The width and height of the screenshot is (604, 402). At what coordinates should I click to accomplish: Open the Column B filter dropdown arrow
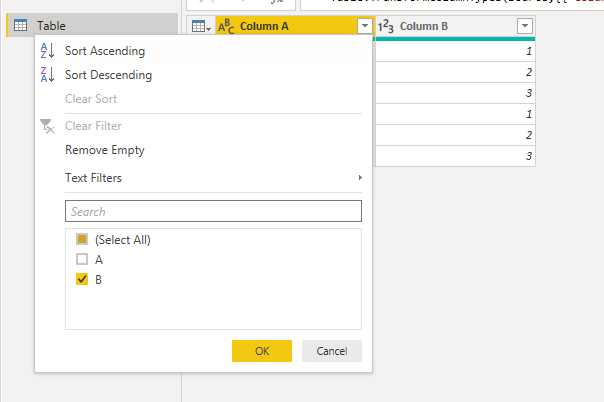(525, 26)
